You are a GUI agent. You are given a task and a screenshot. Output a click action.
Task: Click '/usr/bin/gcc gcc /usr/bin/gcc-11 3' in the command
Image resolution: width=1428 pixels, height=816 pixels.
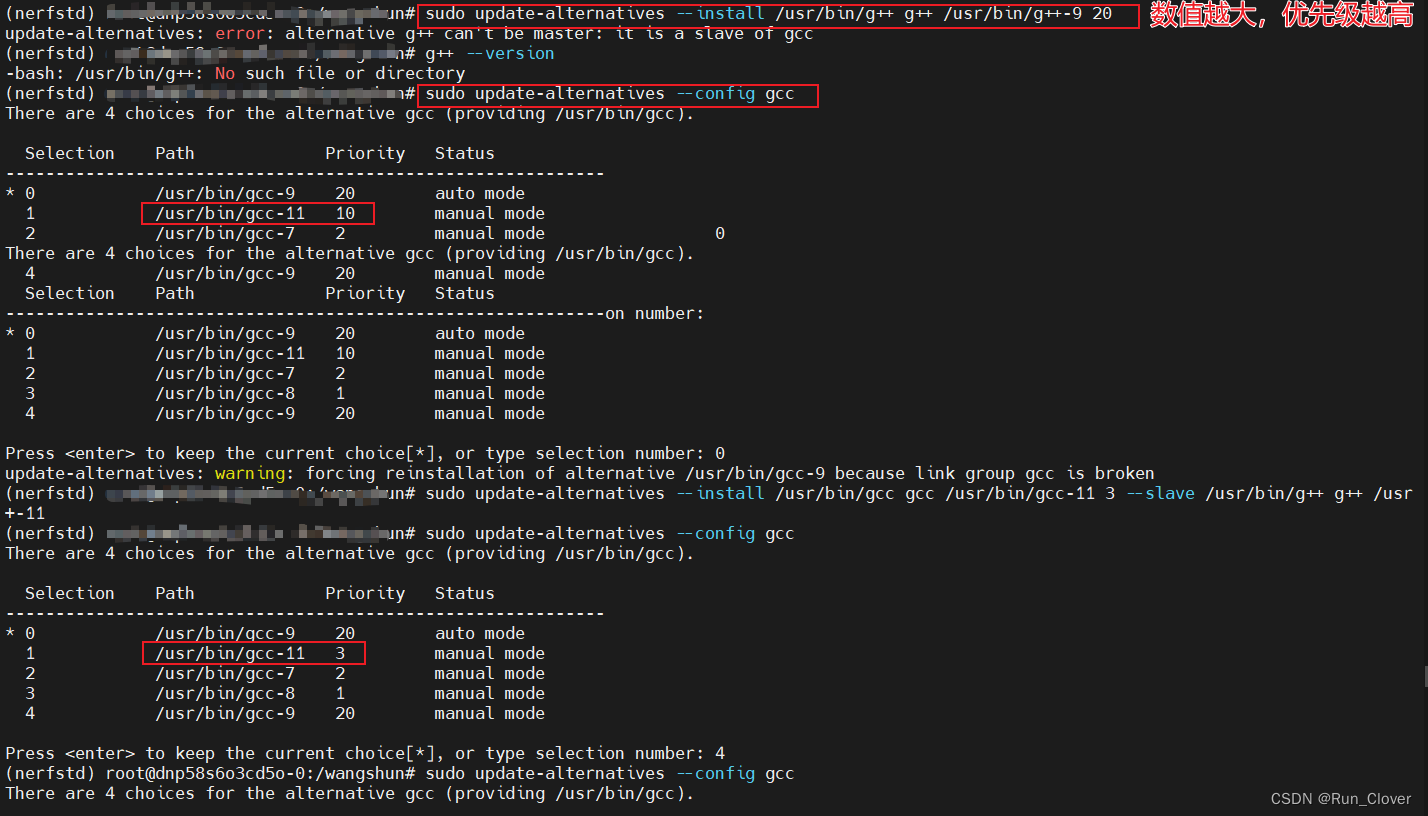click(x=945, y=494)
